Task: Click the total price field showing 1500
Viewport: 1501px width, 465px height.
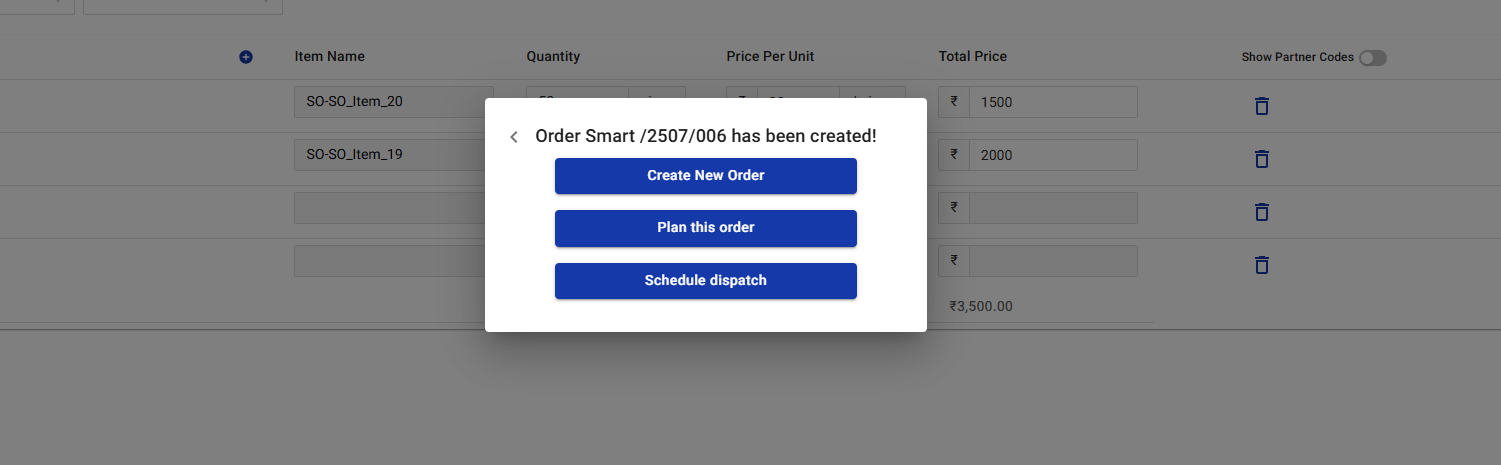Action: (1053, 102)
